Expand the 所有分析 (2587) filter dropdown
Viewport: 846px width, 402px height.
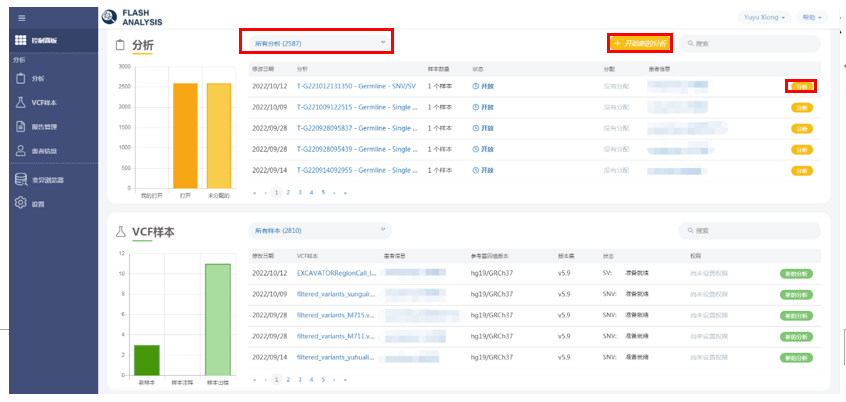coord(320,43)
